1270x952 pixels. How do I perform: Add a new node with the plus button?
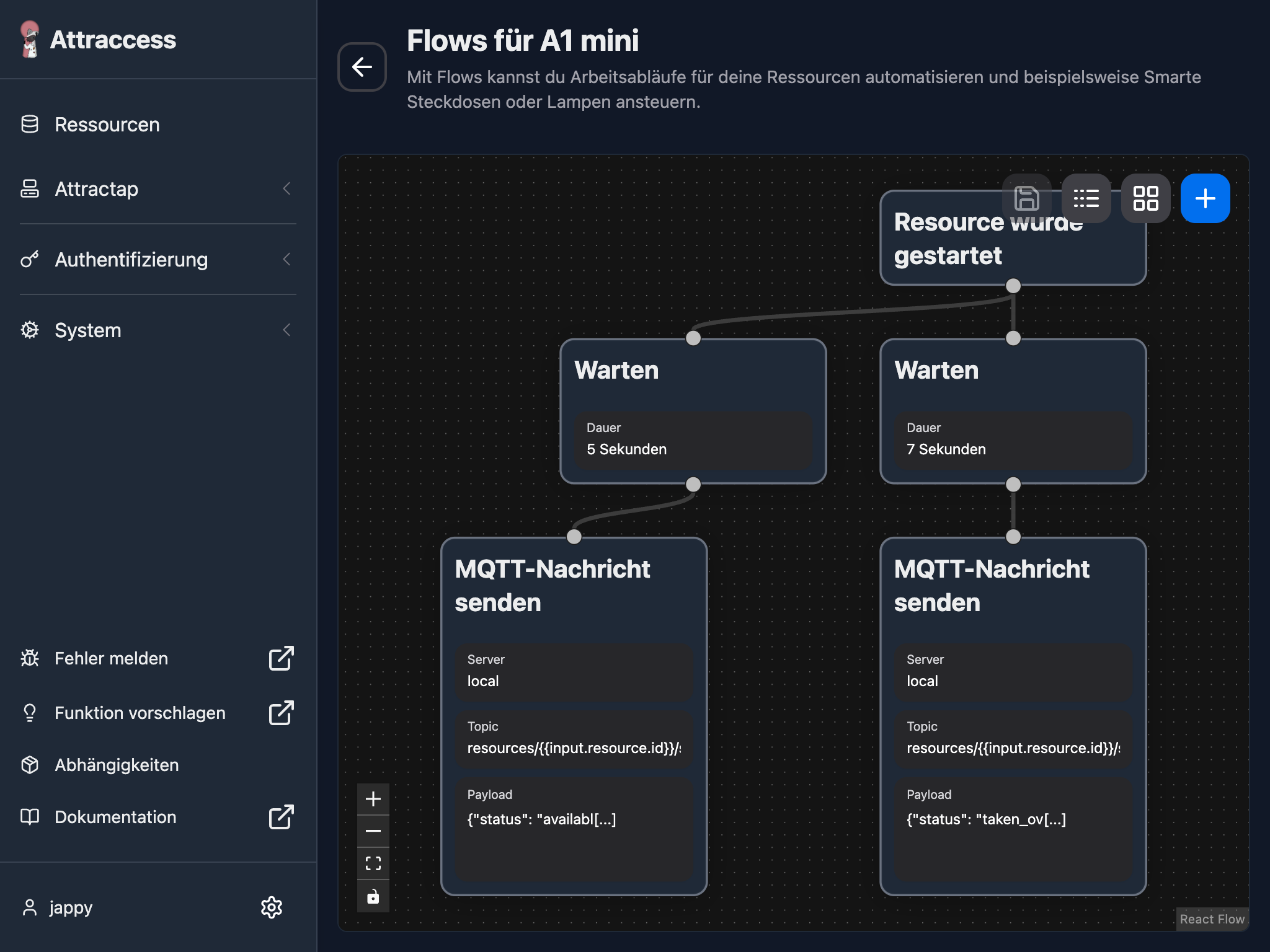(x=1205, y=198)
